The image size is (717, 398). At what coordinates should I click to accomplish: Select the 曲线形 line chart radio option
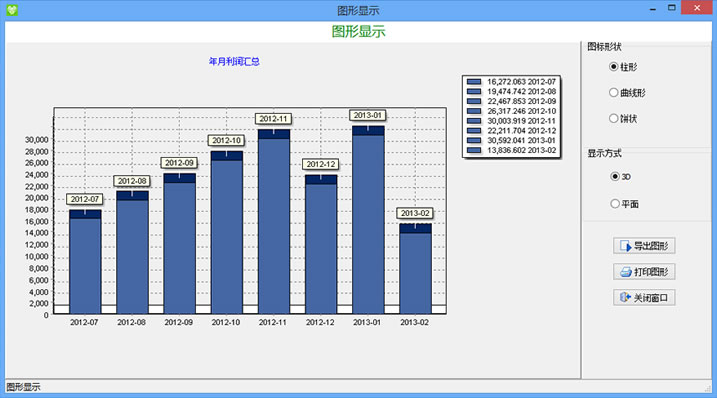[x=614, y=92]
